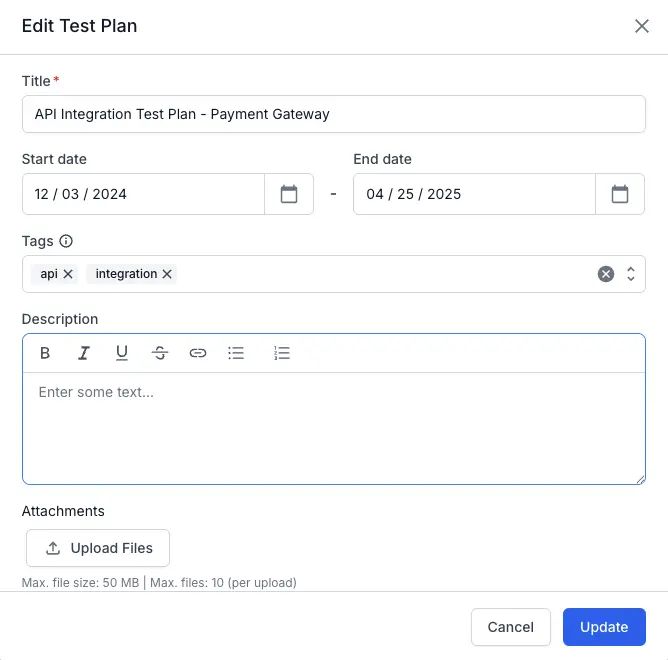Click into the Description text area

click(334, 428)
